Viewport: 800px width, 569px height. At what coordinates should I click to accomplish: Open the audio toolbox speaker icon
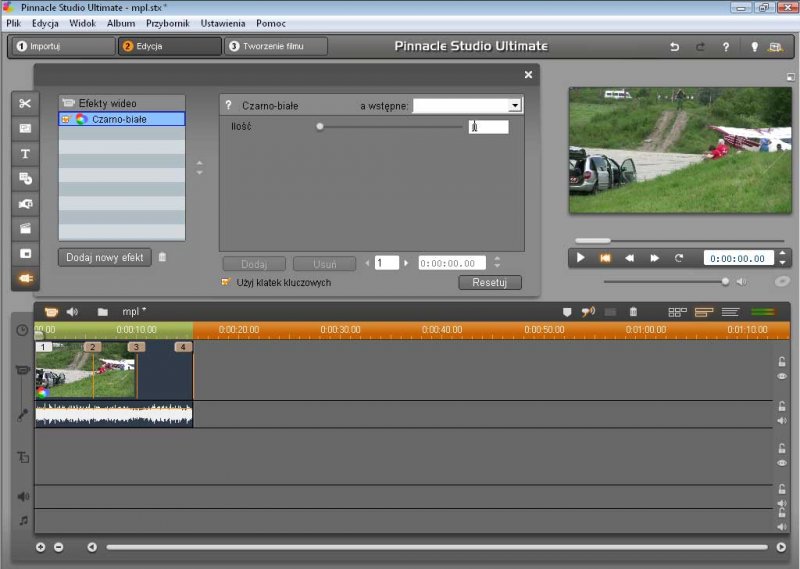[x=72, y=312]
